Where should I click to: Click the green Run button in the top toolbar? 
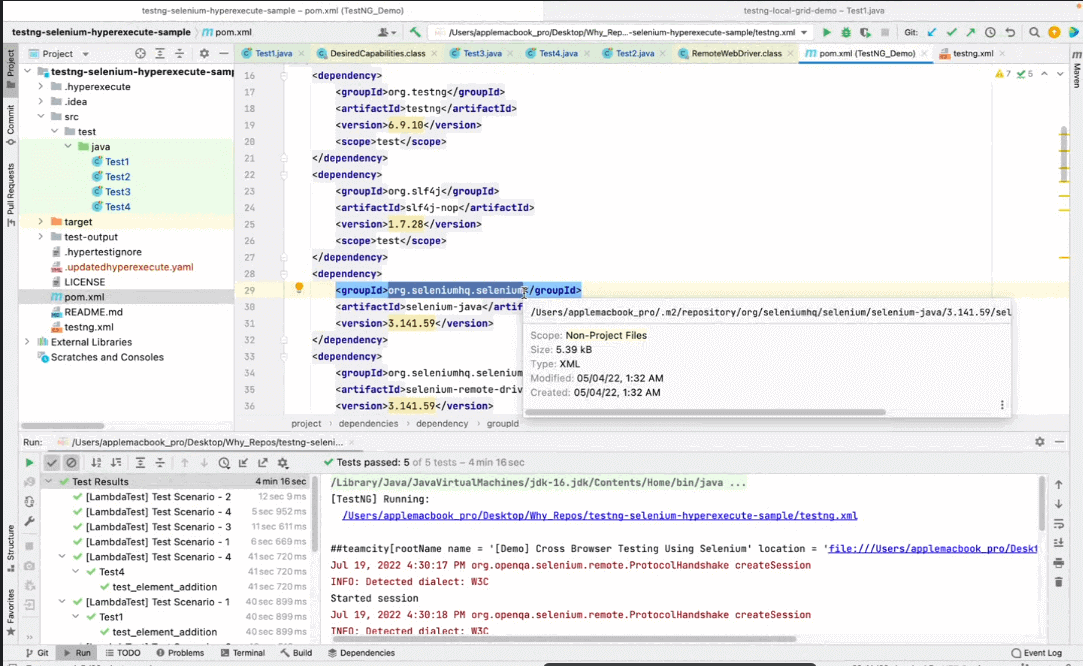[x=826, y=32]
